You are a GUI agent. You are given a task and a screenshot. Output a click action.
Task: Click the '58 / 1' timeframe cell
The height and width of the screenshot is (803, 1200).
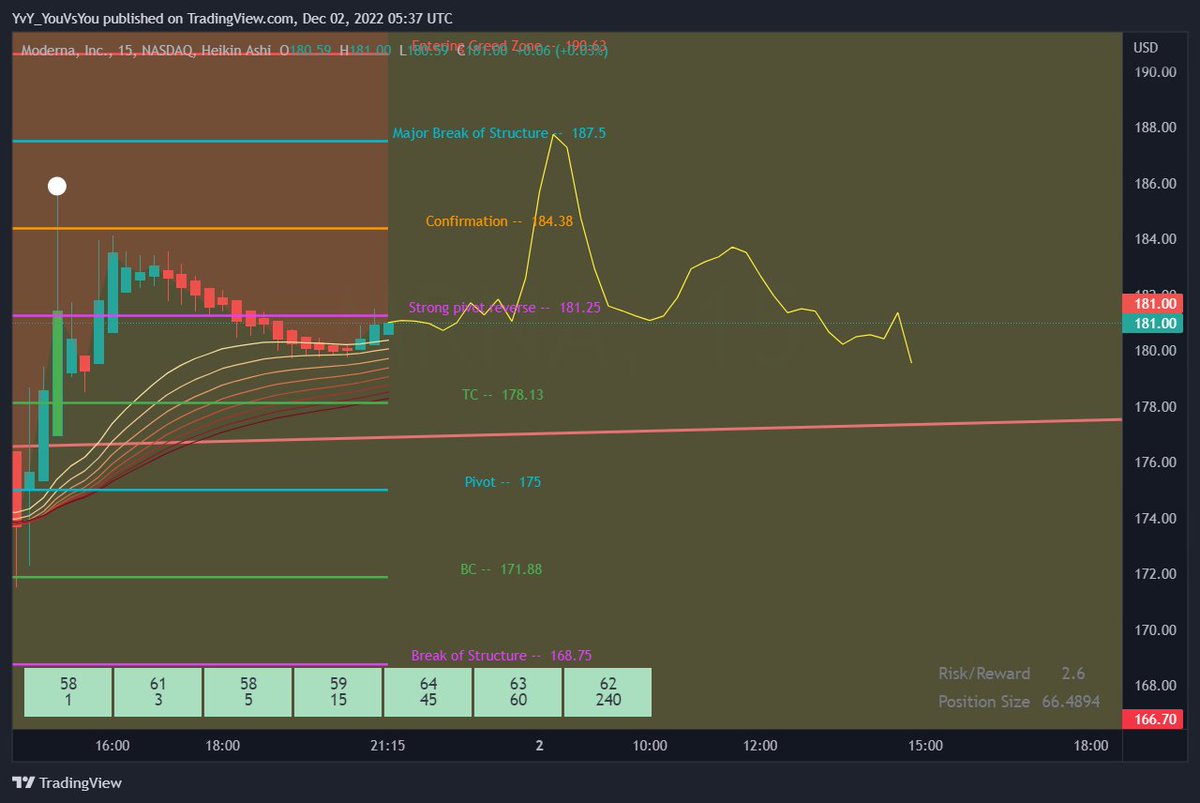[68, 692]
